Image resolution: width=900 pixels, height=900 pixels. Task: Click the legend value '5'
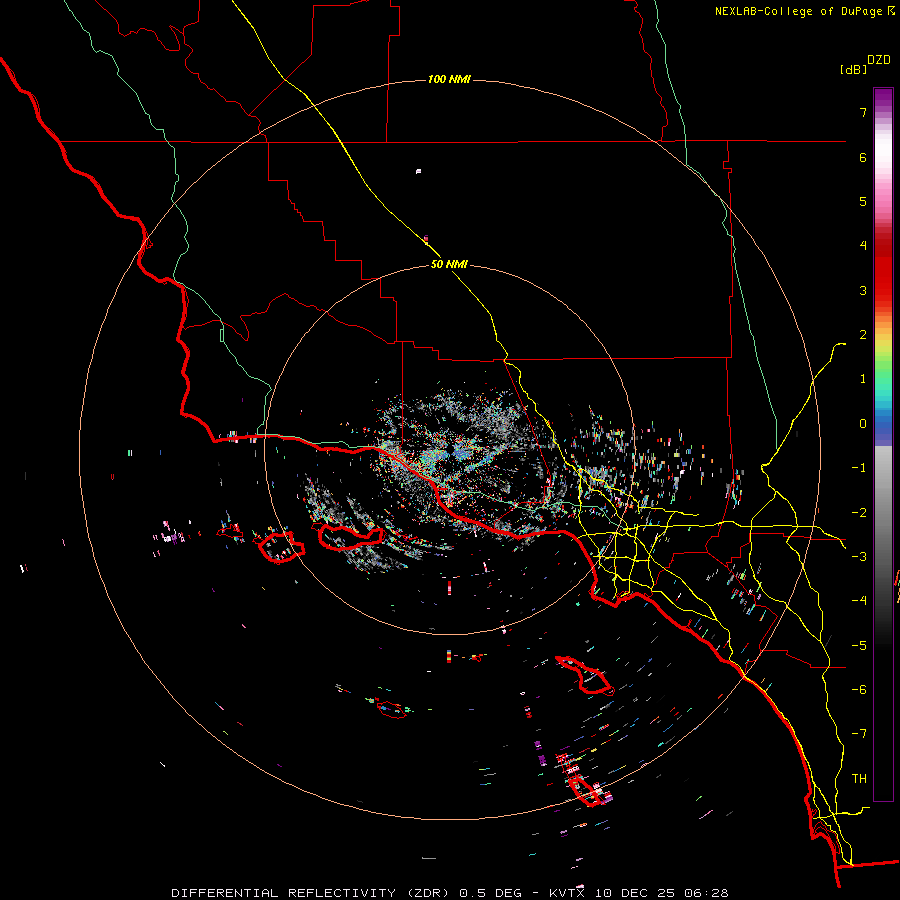(x=863, y=201)
